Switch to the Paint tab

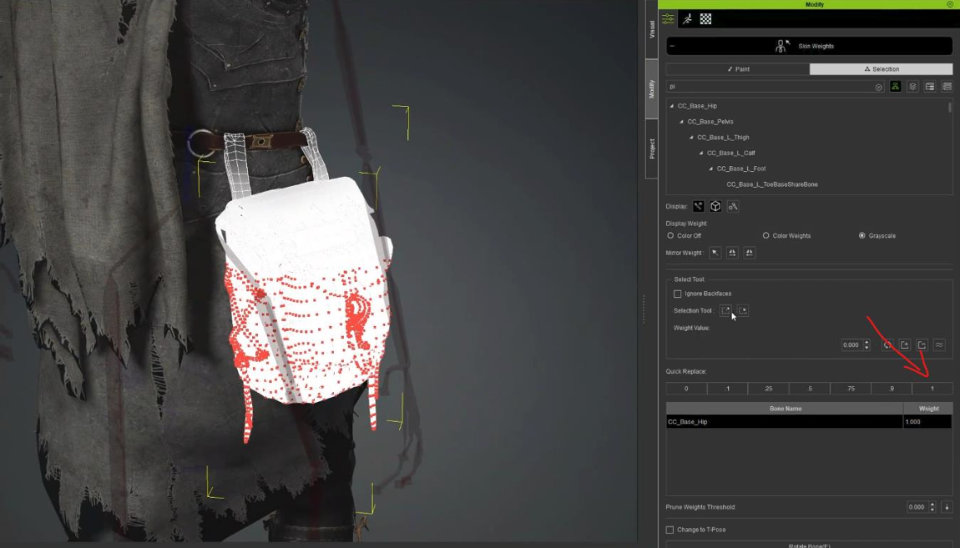(738, 69)
